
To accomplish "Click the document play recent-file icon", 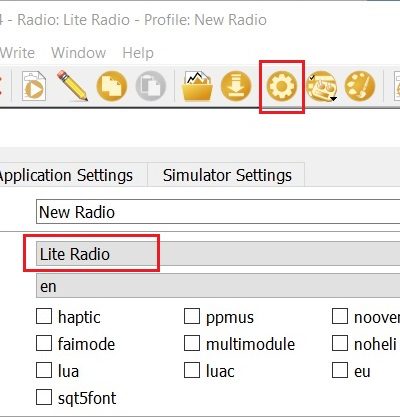I will coord(34,86).
